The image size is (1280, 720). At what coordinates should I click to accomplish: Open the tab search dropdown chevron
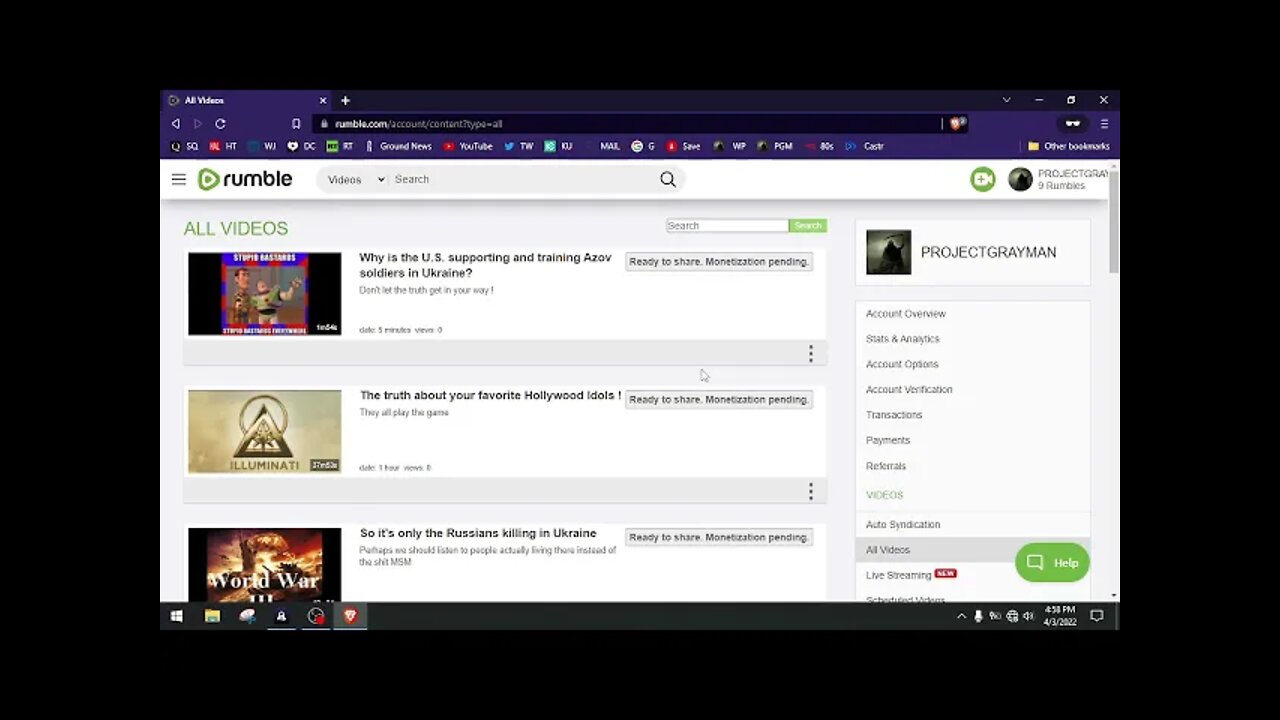click(1006, 100)
